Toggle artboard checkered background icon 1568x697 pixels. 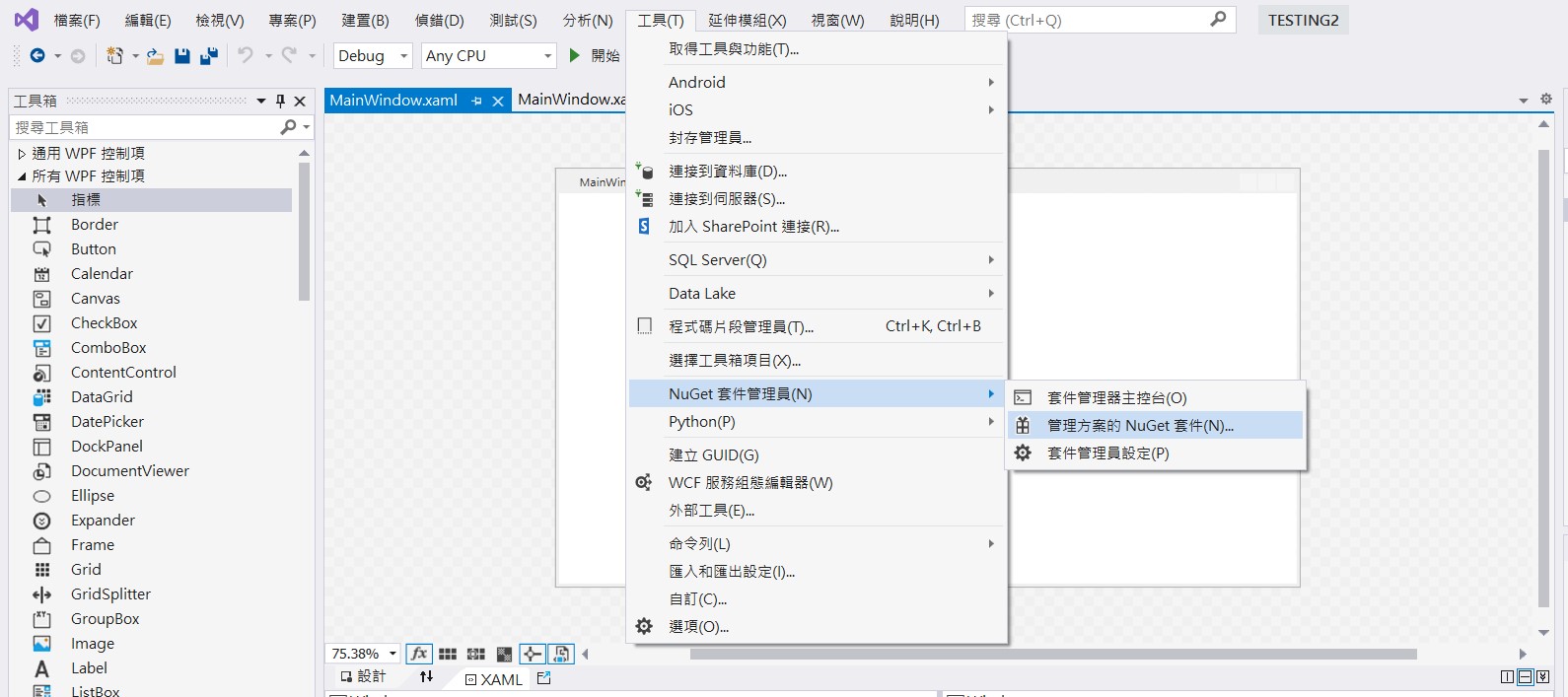[504, 654]
